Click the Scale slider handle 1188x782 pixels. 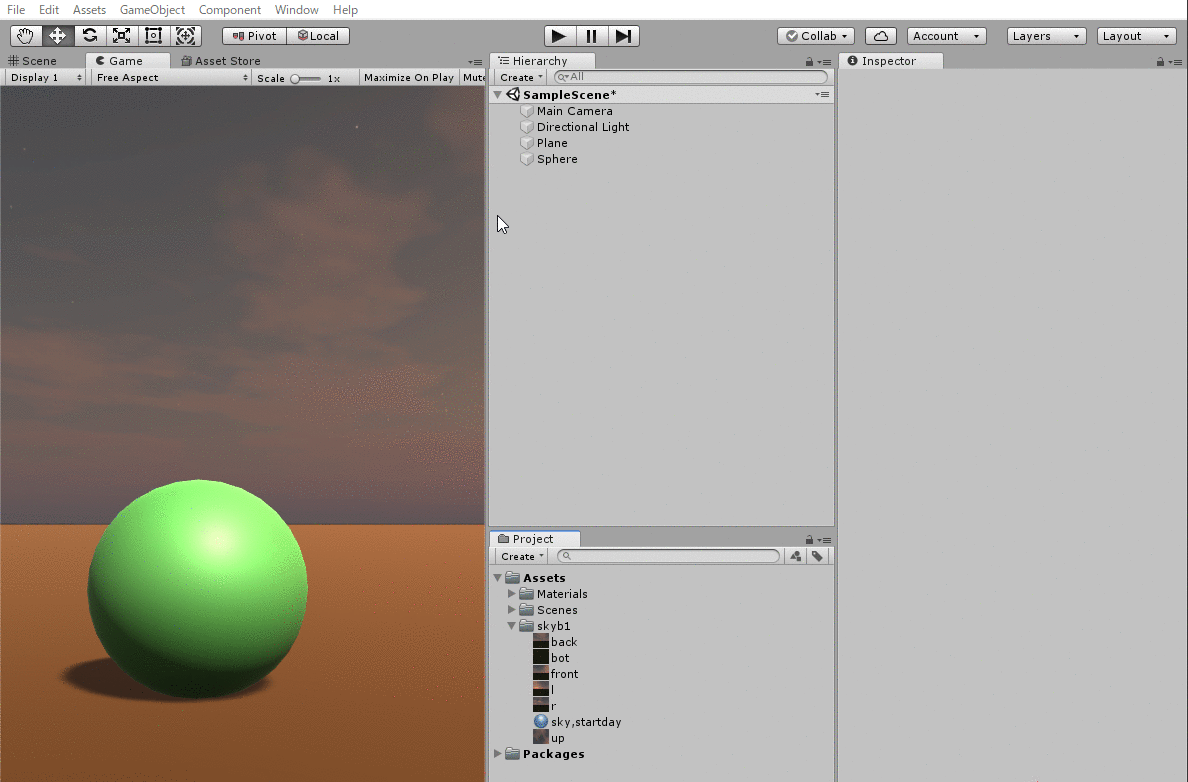click(x=296, y=78)
